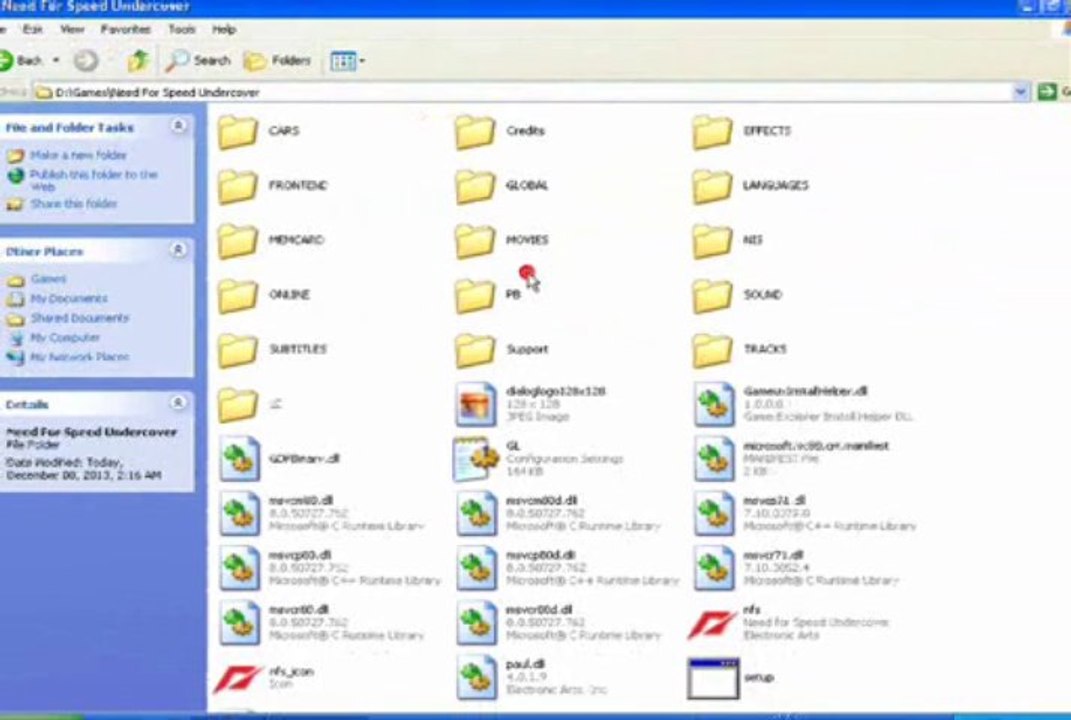Select the paul.dll file
1071x720 pixels.
tap(531, 677)
